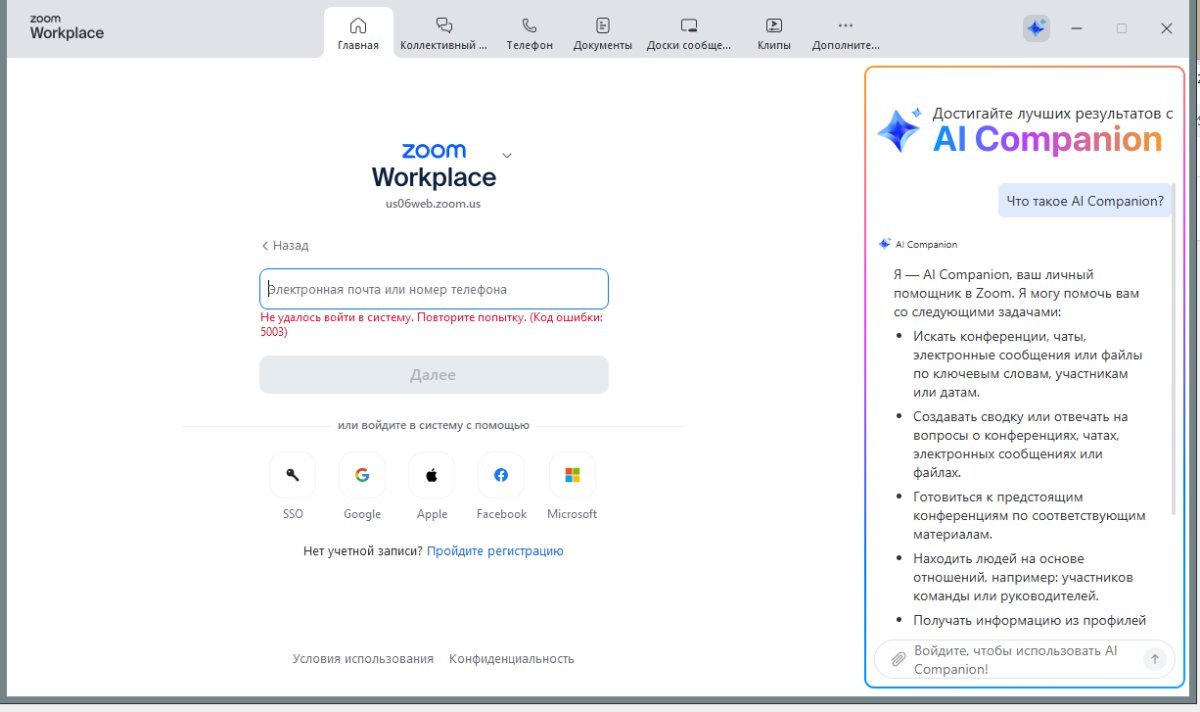
Task: Click the Далее button
Action: (x=434, y=375)
